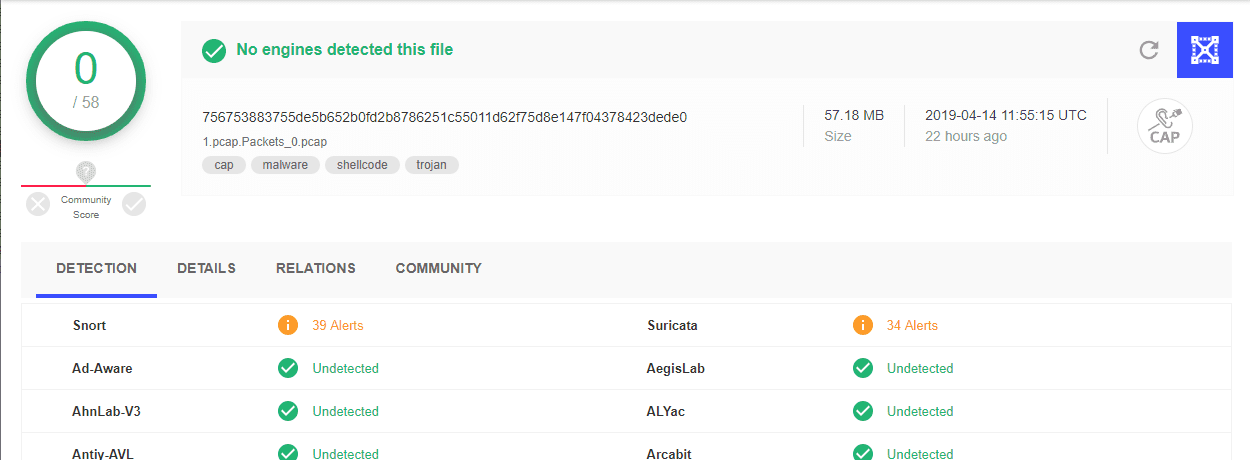The width and height of the screenshot is (1250, 460).
Task: Click the Suricata orange alert icon
Action: [x=863, y=325]
